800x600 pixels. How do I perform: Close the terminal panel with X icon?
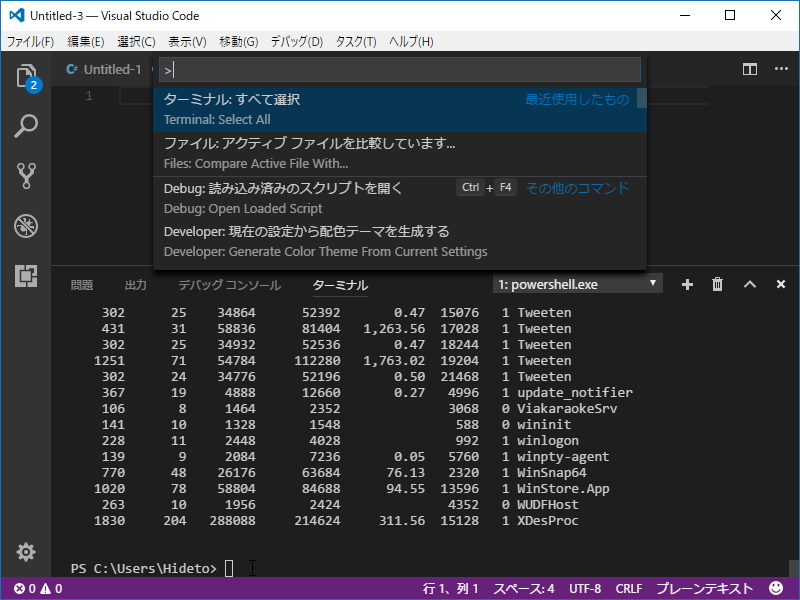point(781,284)
